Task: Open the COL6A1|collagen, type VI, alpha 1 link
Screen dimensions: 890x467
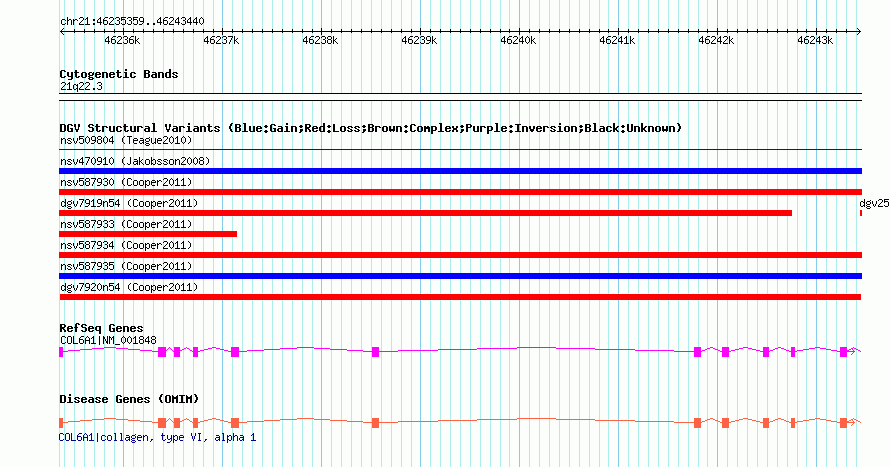Action: pos(157,437)
